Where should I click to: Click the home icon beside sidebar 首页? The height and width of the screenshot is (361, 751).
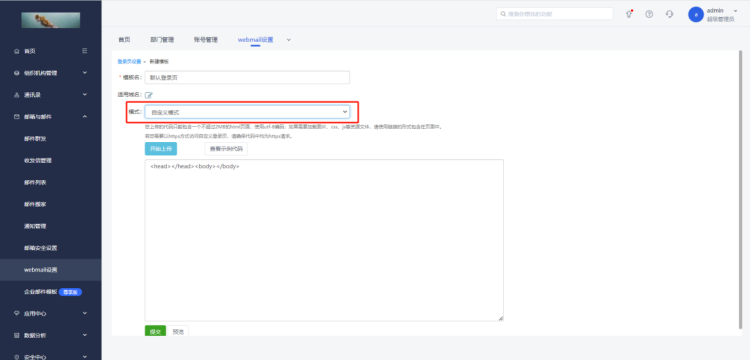tap(17, 51)
